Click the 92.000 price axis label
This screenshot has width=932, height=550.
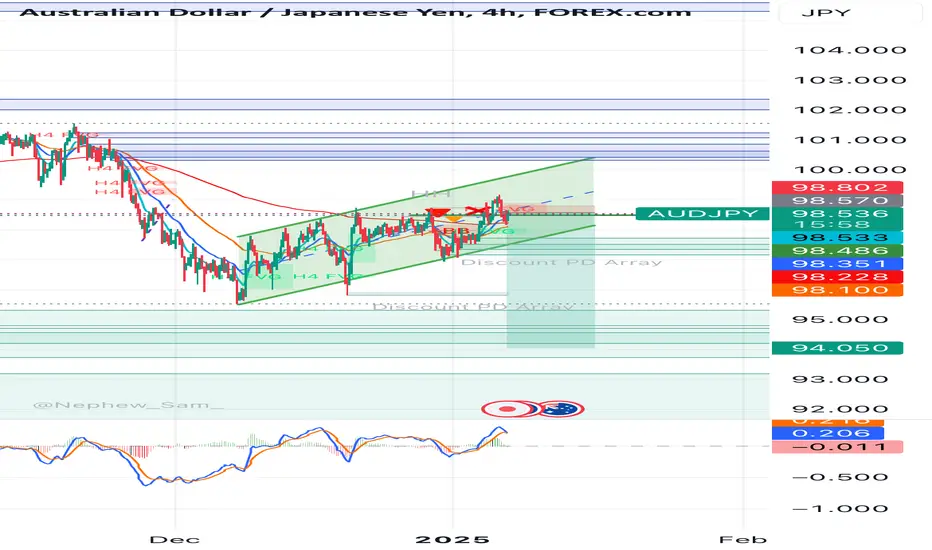point(840,409)
